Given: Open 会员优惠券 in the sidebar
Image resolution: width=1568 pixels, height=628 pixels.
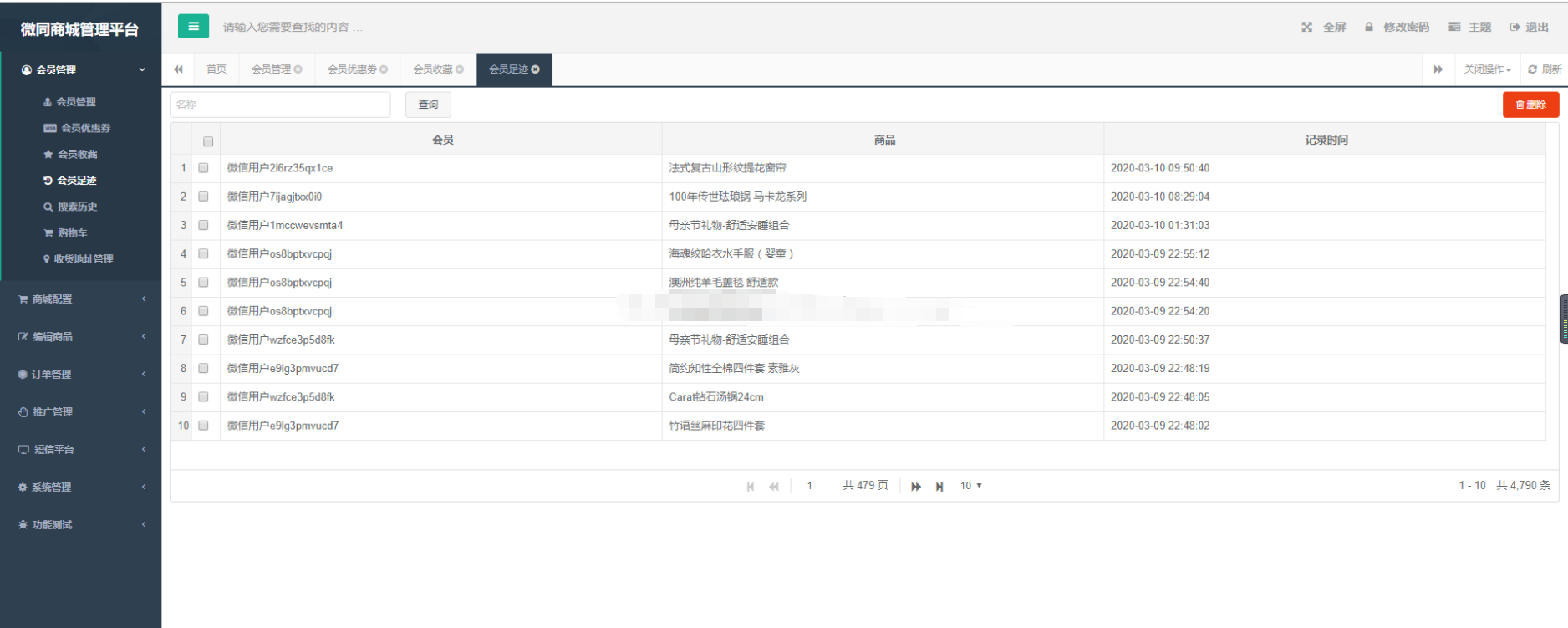Looking at the screenshot, I should pyautogui.click(x=77, y=128).
